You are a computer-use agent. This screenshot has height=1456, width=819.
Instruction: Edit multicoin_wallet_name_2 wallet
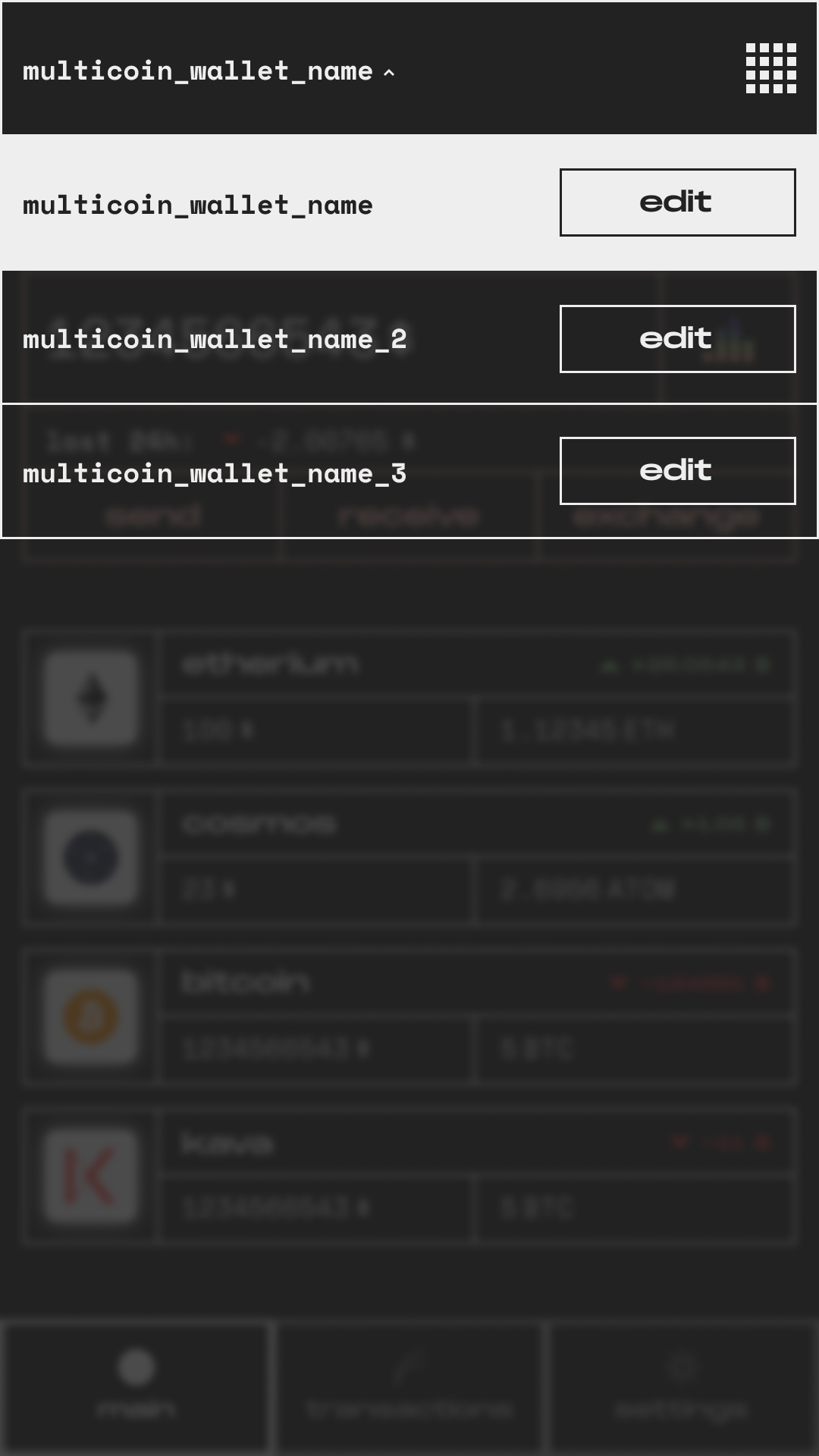click(x=677, y=339)
